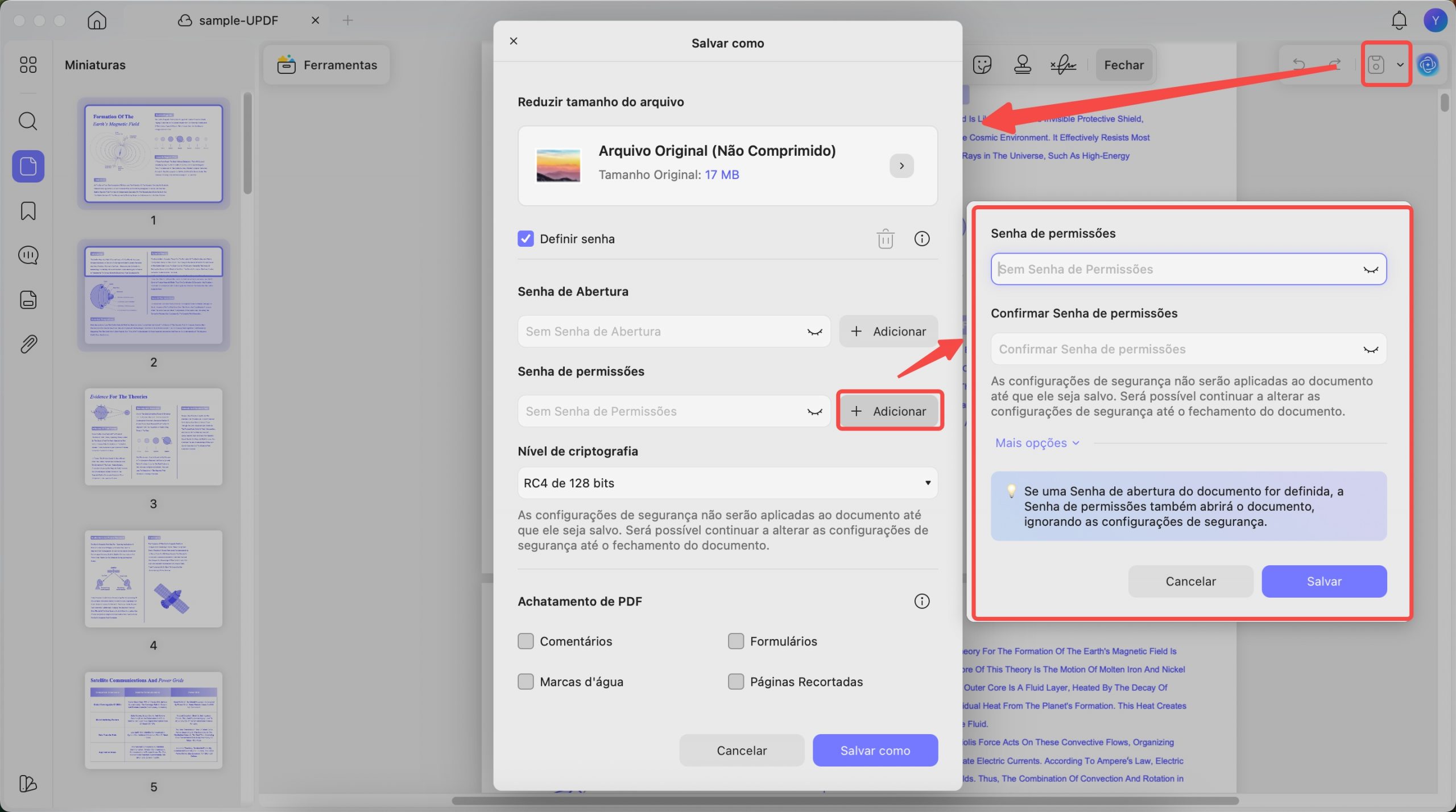The width and height of the screenshot is (1456, 812).
Task: Select page 4 thumbnail
Action: (x=154, y=579)
